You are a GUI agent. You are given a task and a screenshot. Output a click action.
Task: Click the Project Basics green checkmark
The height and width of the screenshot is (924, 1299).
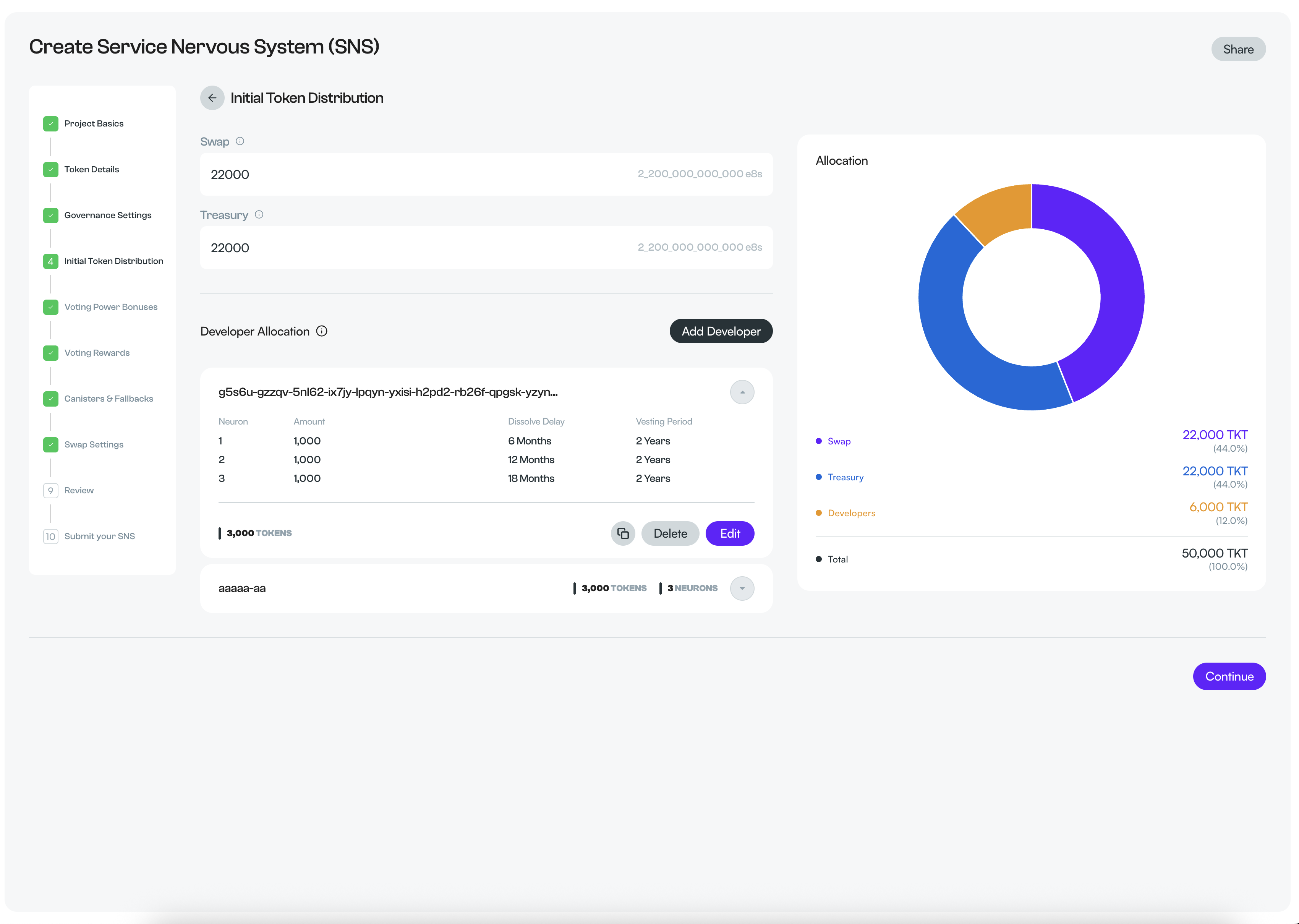coord(50,123)
